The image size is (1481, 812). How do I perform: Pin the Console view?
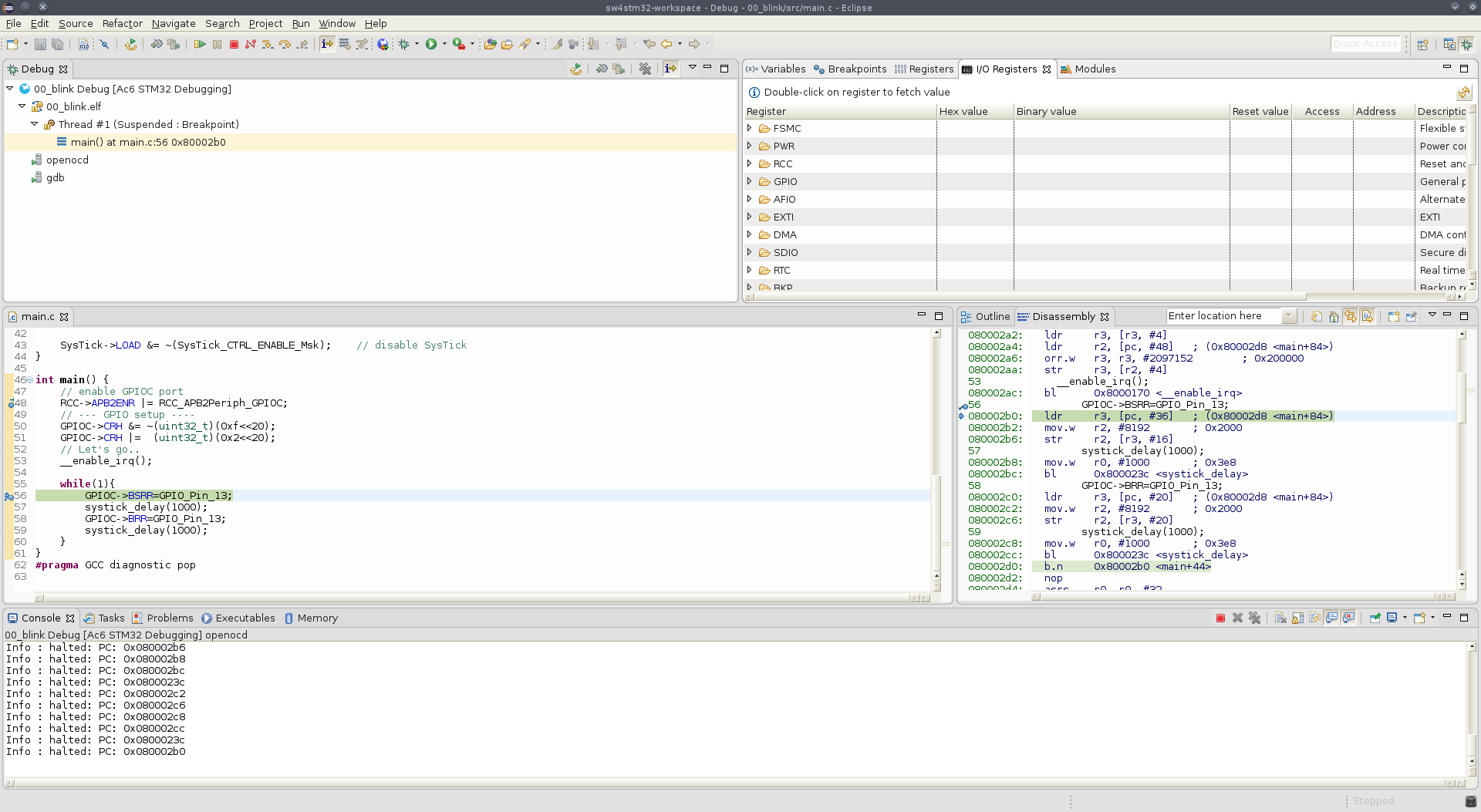pos(1375,618)
